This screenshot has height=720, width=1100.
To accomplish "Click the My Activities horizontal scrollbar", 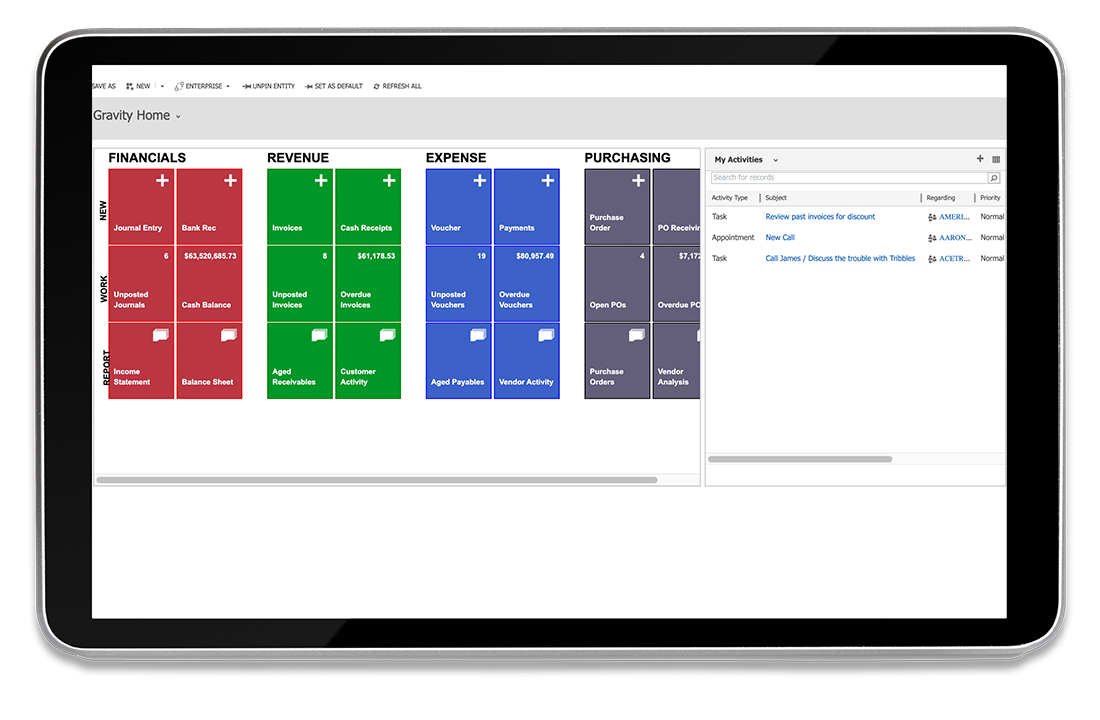I will [800, 459].
